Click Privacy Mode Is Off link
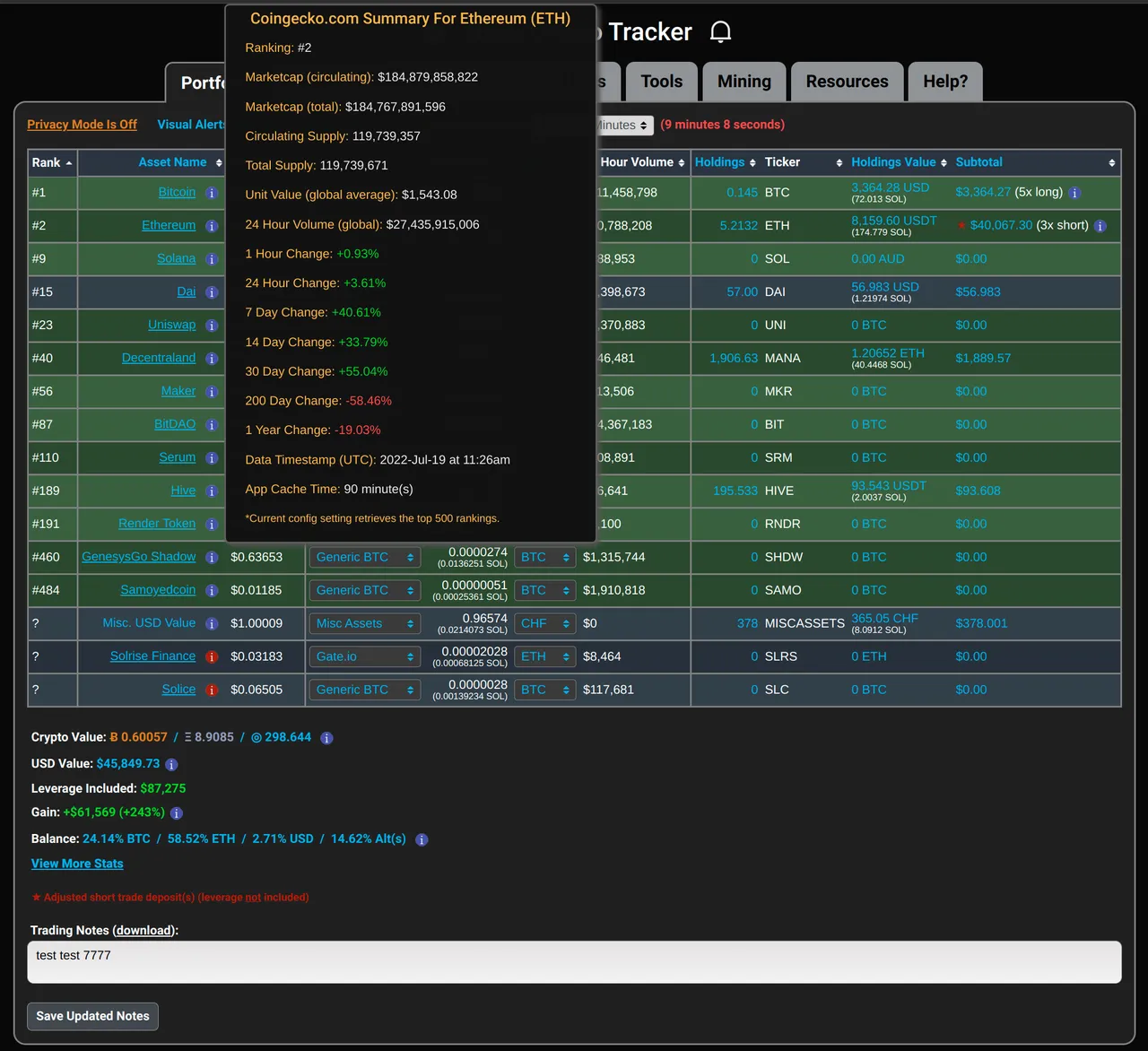 (x=82, y=125)
